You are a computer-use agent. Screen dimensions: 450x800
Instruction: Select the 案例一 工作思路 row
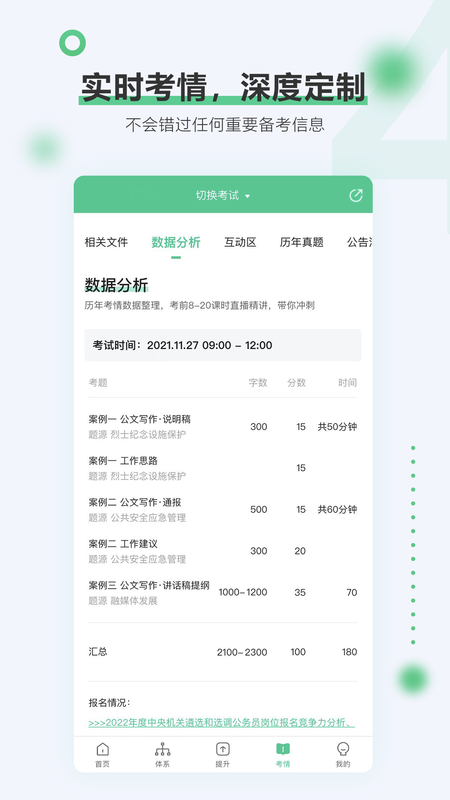click(223, 468)
